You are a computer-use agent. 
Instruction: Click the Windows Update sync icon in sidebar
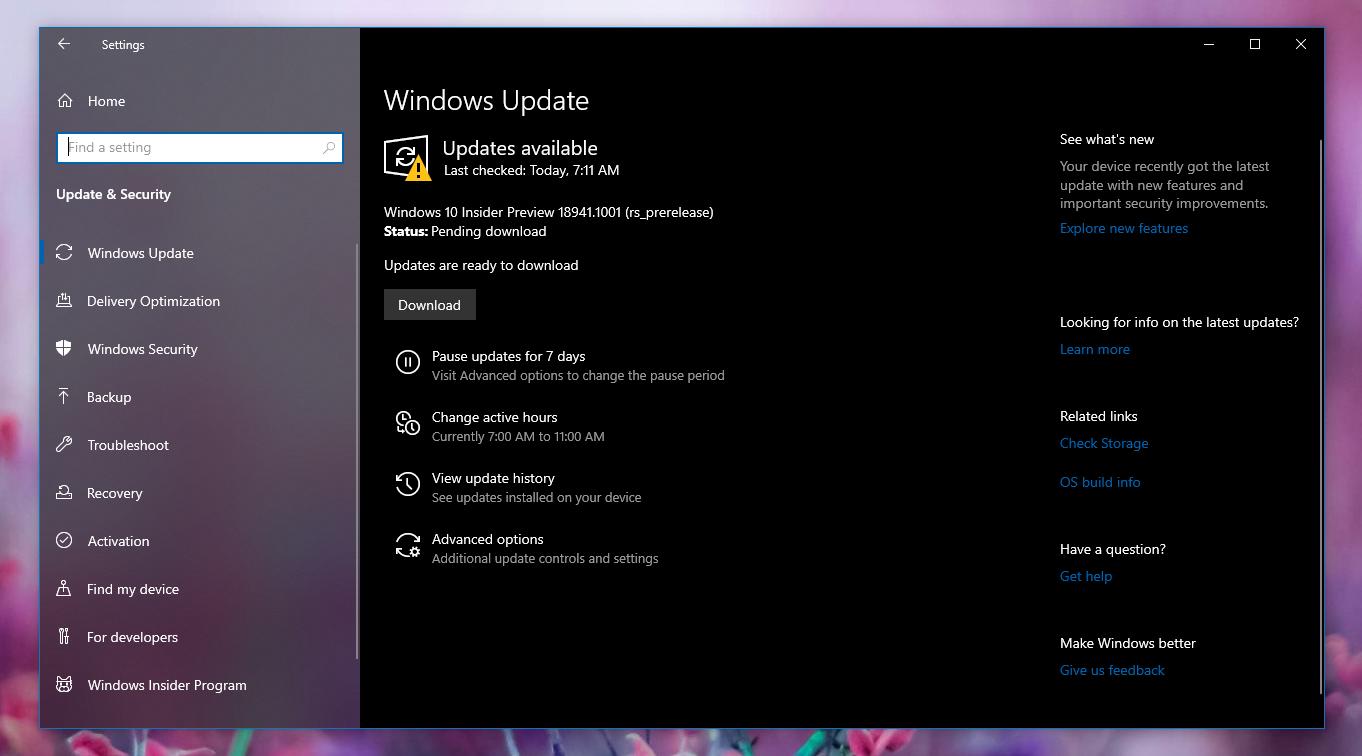pos(65,253)
